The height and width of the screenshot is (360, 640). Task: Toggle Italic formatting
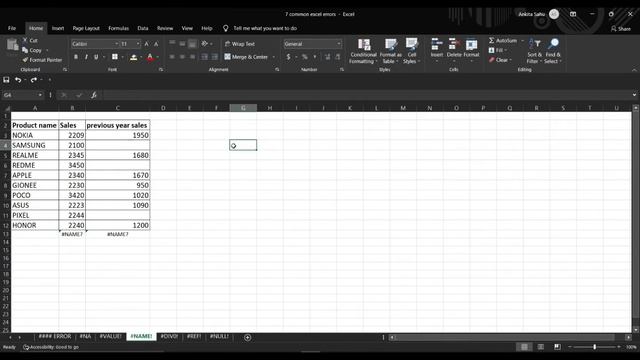[x=86, y=57]
